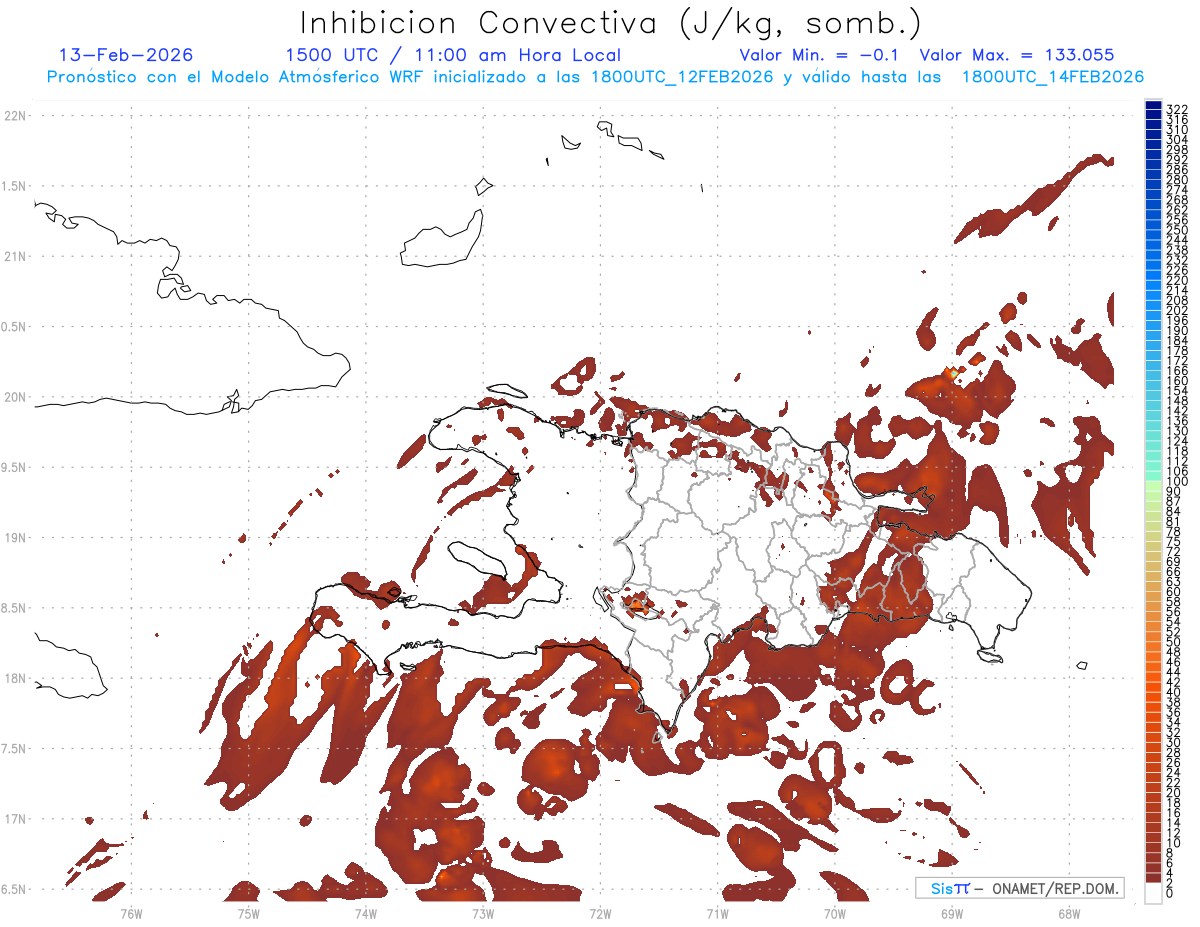Click the '69W' longitude axis label
1200x927 pixels.
(952, 912)
